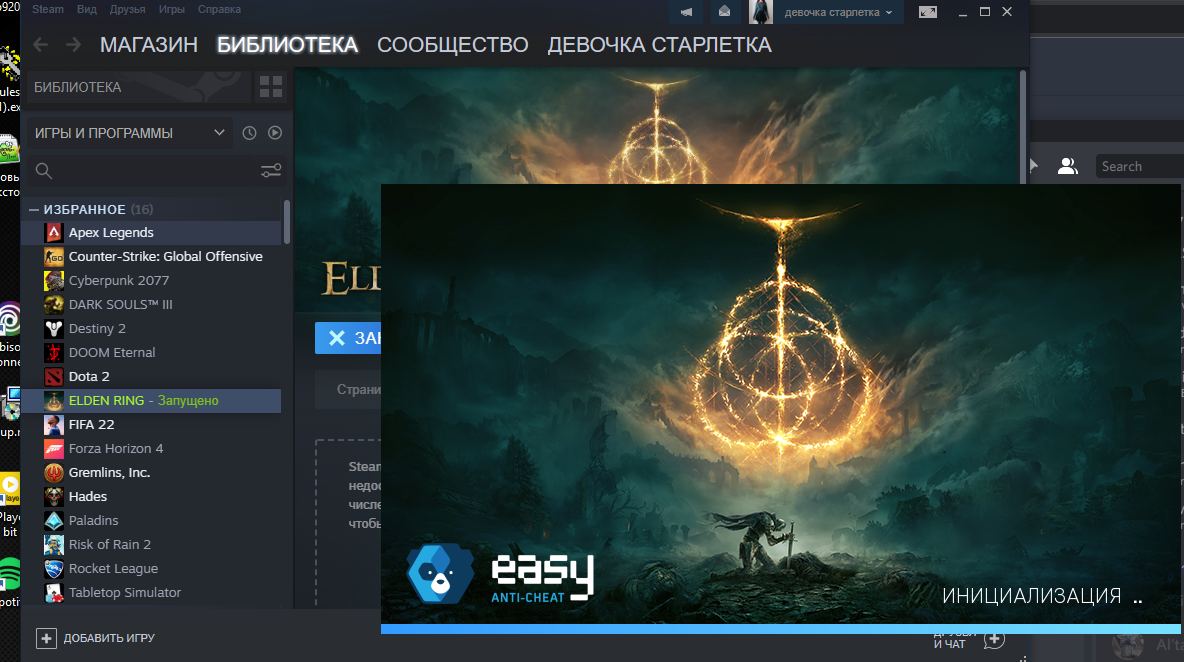
Task: Open the Друзья menu
Action: 126,9
